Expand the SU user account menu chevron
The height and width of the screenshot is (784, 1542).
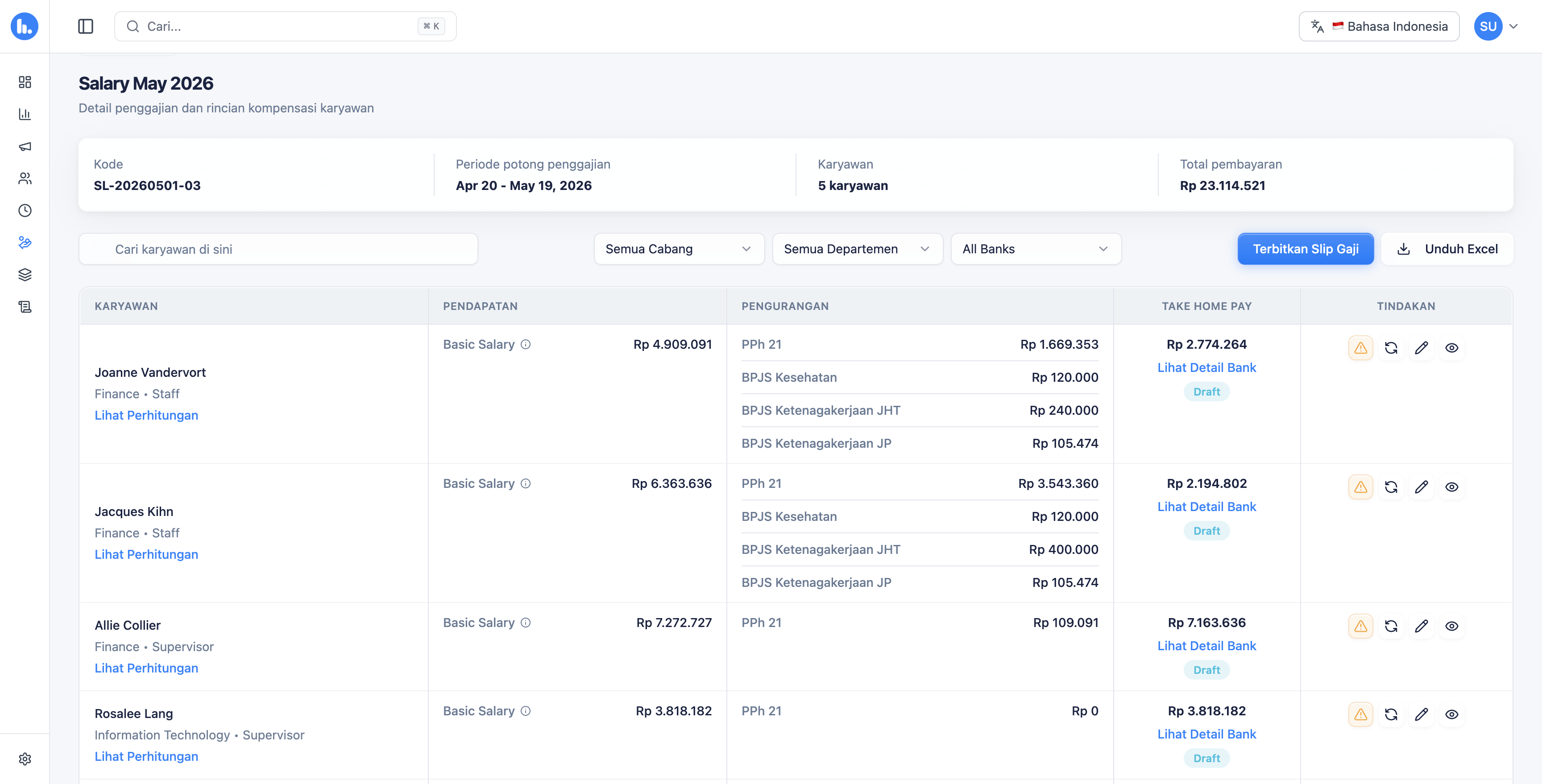[x=1513, y=26]
